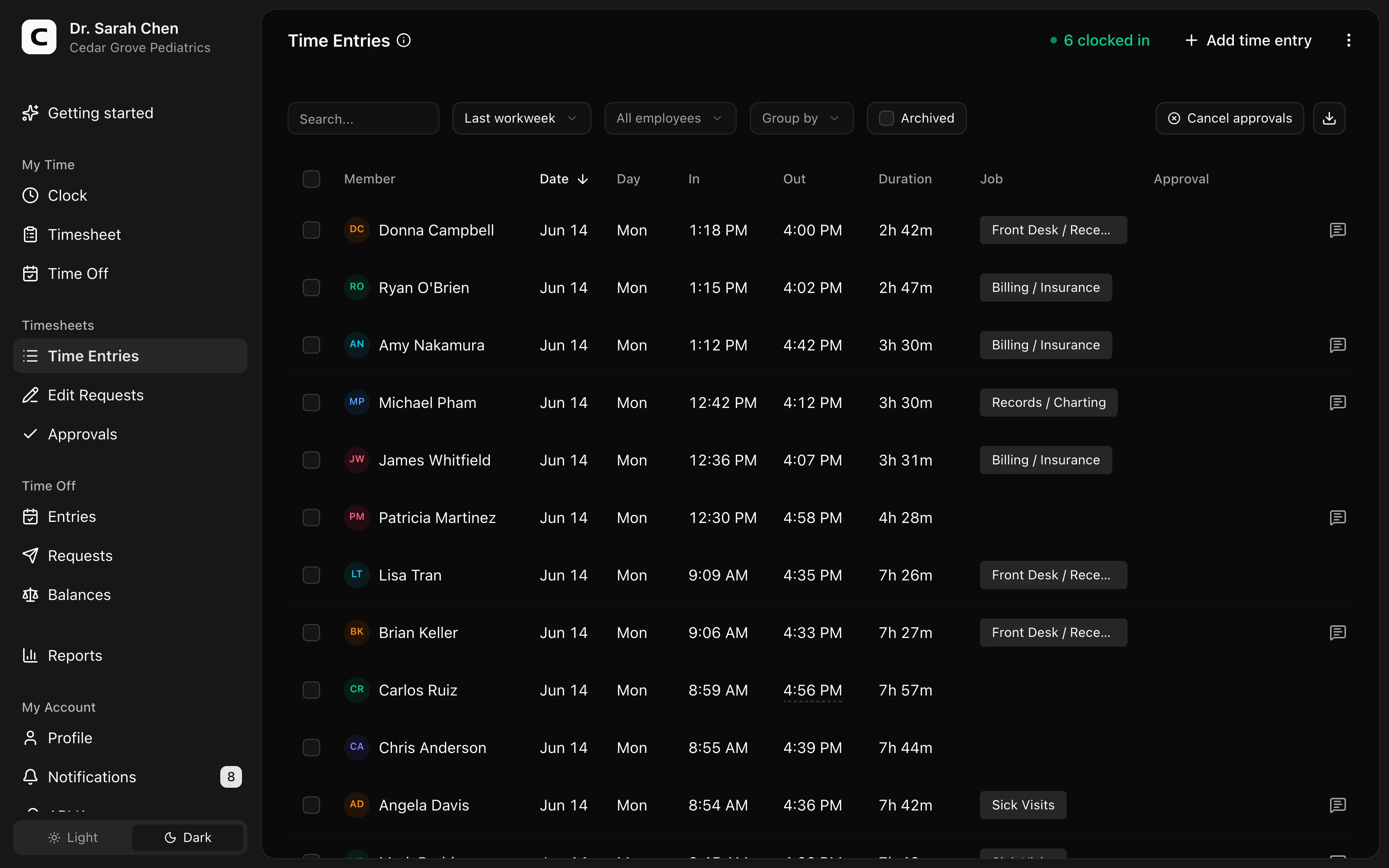Open the Group by dropdown

tap(801, 118)
